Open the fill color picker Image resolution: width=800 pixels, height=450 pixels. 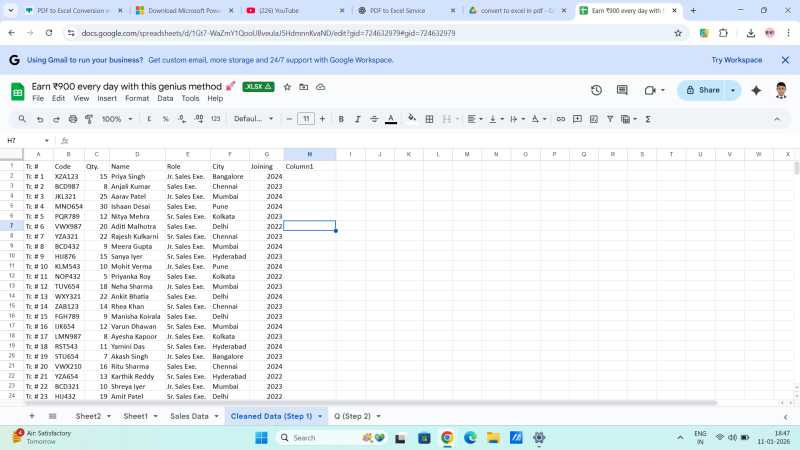tap(412, 119)
